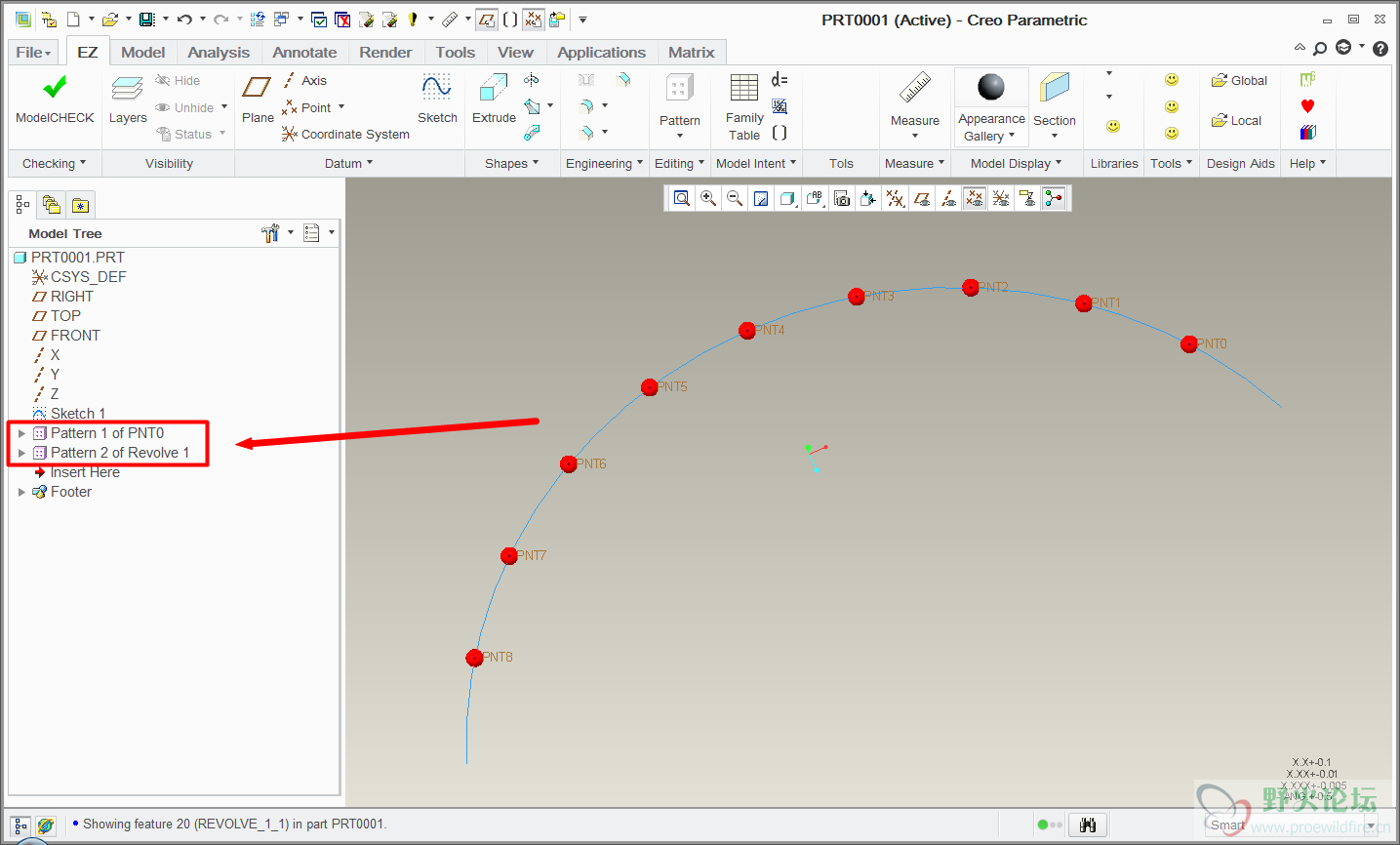This screenshot has height=845, width=1400.
Task: Click Zoom In in graphics toolbar
Action: point(708,199)
